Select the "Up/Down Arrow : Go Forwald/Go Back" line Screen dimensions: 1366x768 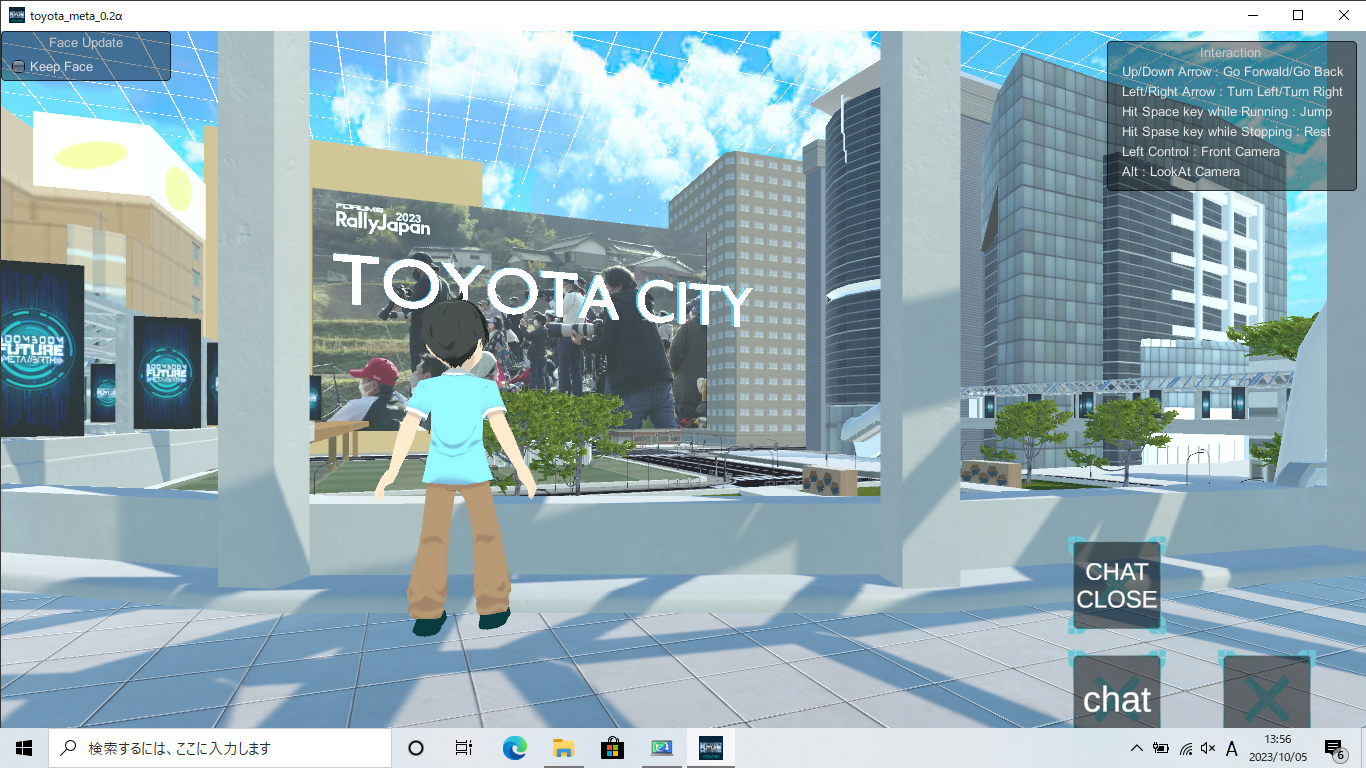tap(1233, 72)
